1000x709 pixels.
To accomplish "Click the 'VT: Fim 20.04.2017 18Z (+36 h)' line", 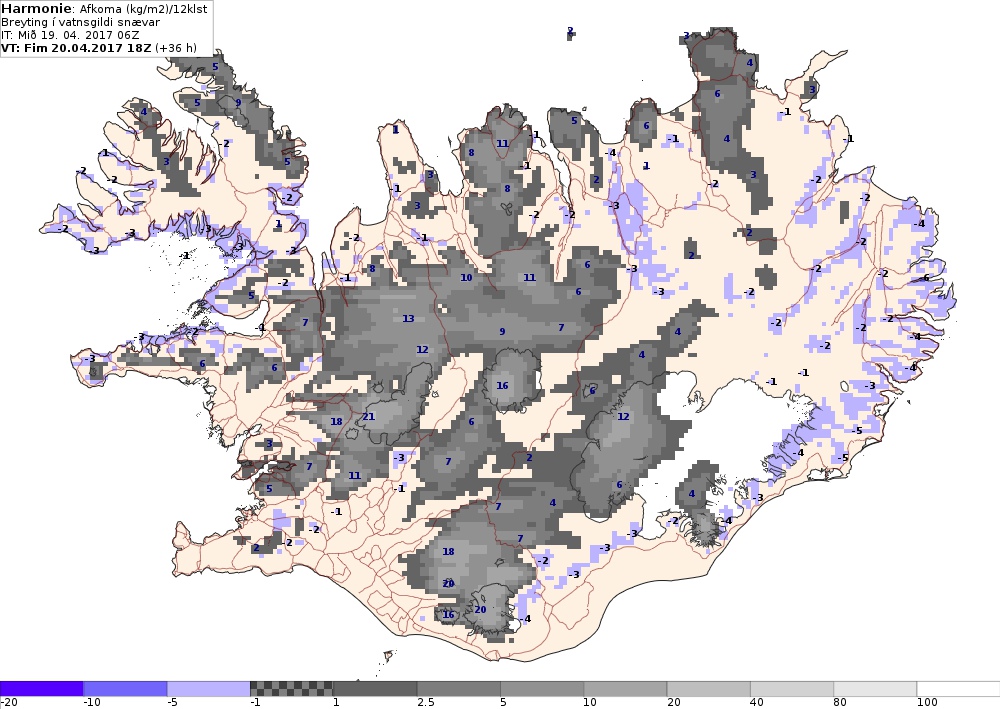I will tap(99, 48).
